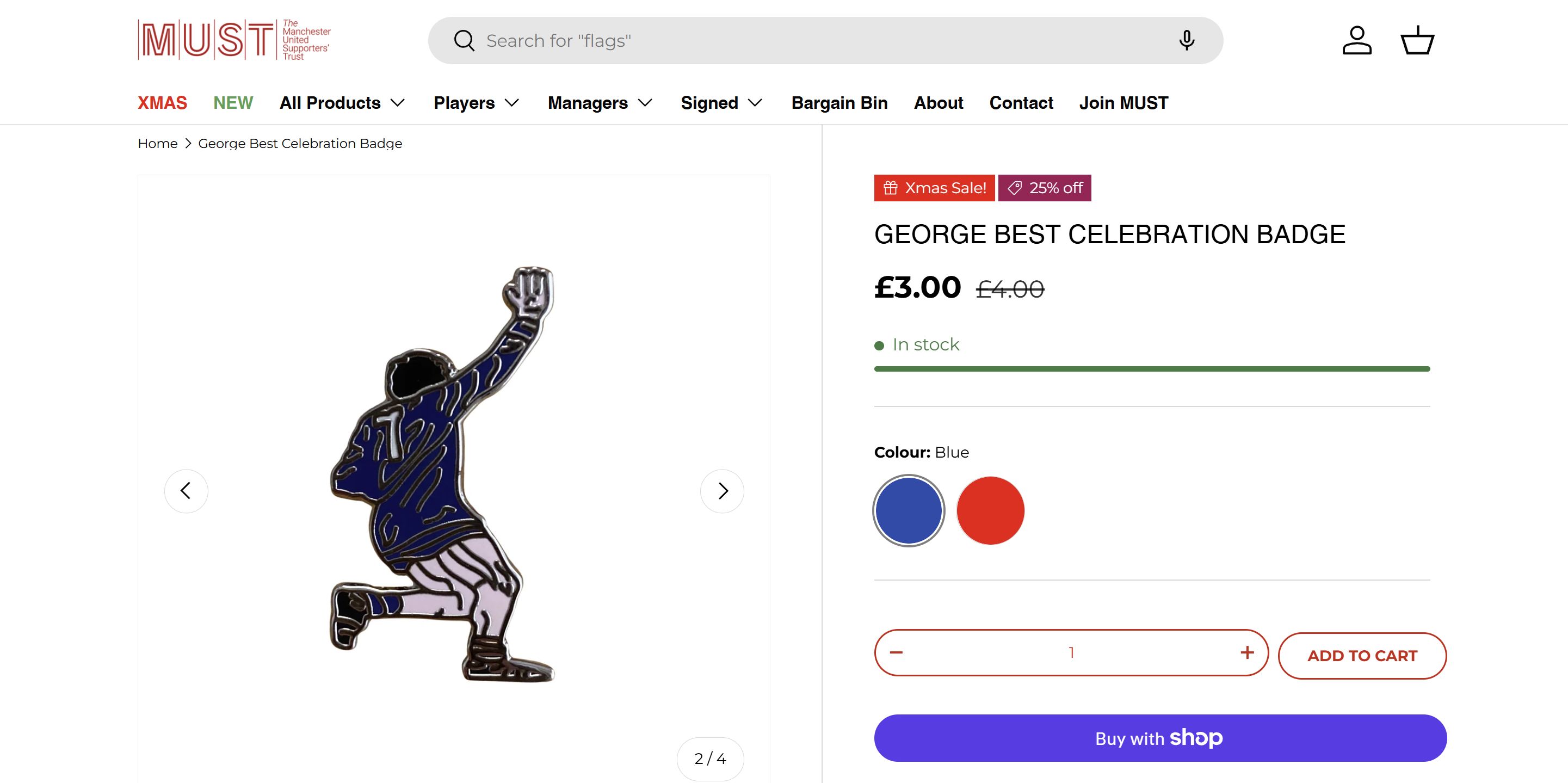Open the shopping basket icon
1568x783 pixels.
pos(1418,40)
